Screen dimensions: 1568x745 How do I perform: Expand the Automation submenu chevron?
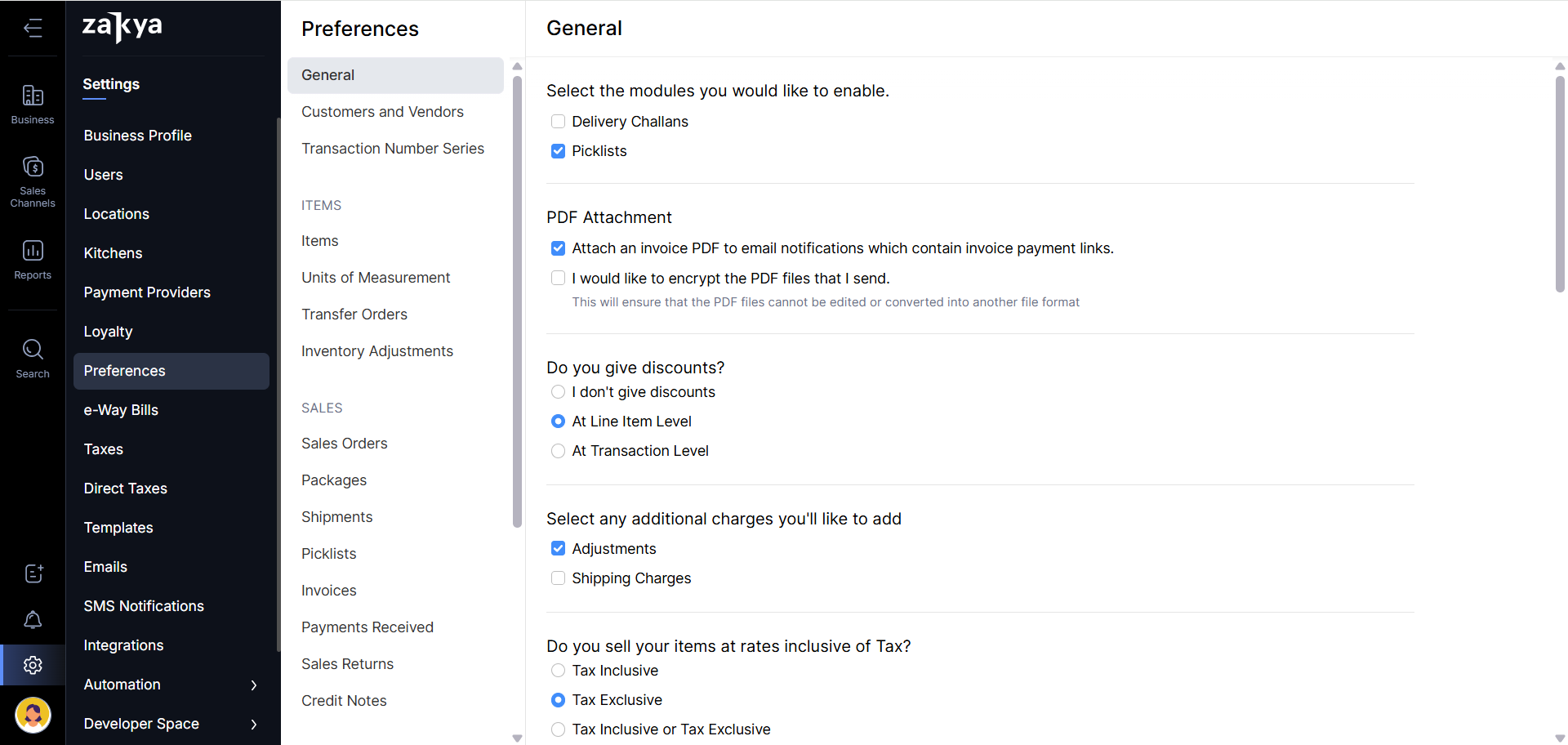pyautogui.click(x=254, y=685)
